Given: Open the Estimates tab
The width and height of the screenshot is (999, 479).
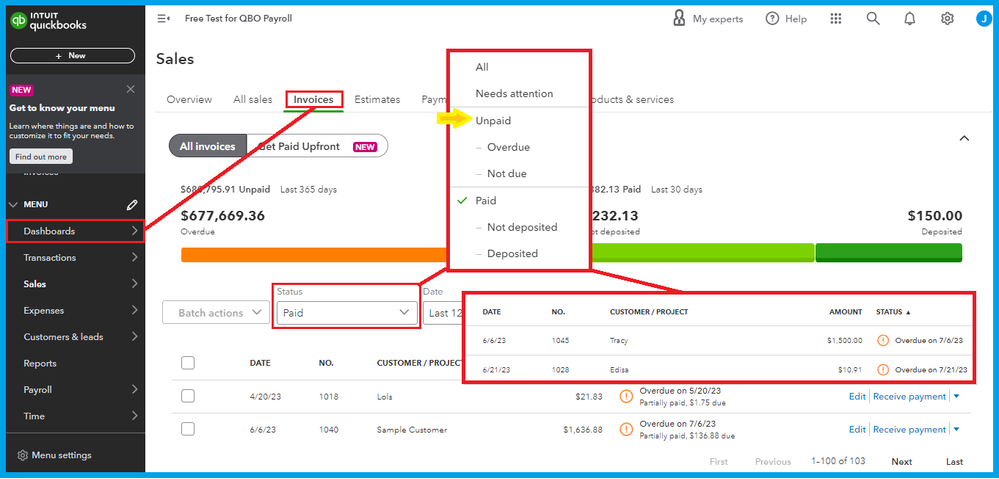Looking at the screenshot, I should (377, 99).
